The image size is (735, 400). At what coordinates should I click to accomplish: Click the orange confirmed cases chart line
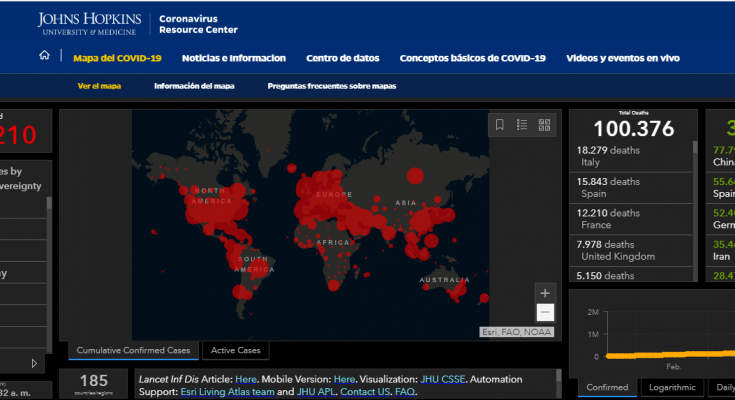click(670, 355)
